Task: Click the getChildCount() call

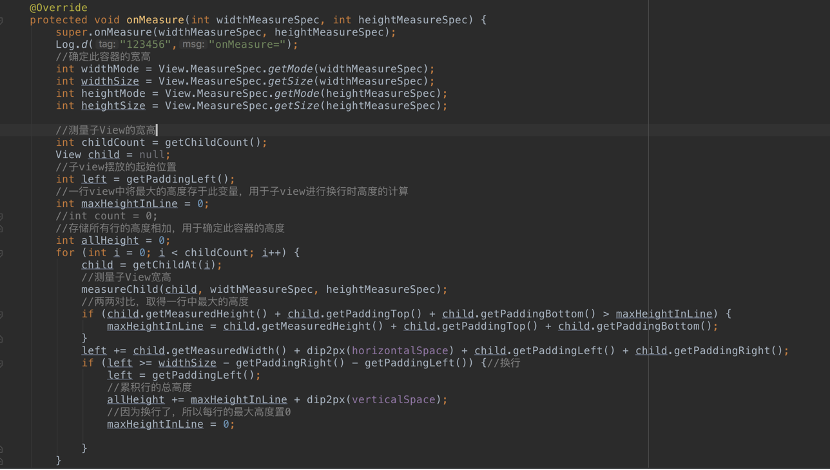Action: [x=213, y=142]
